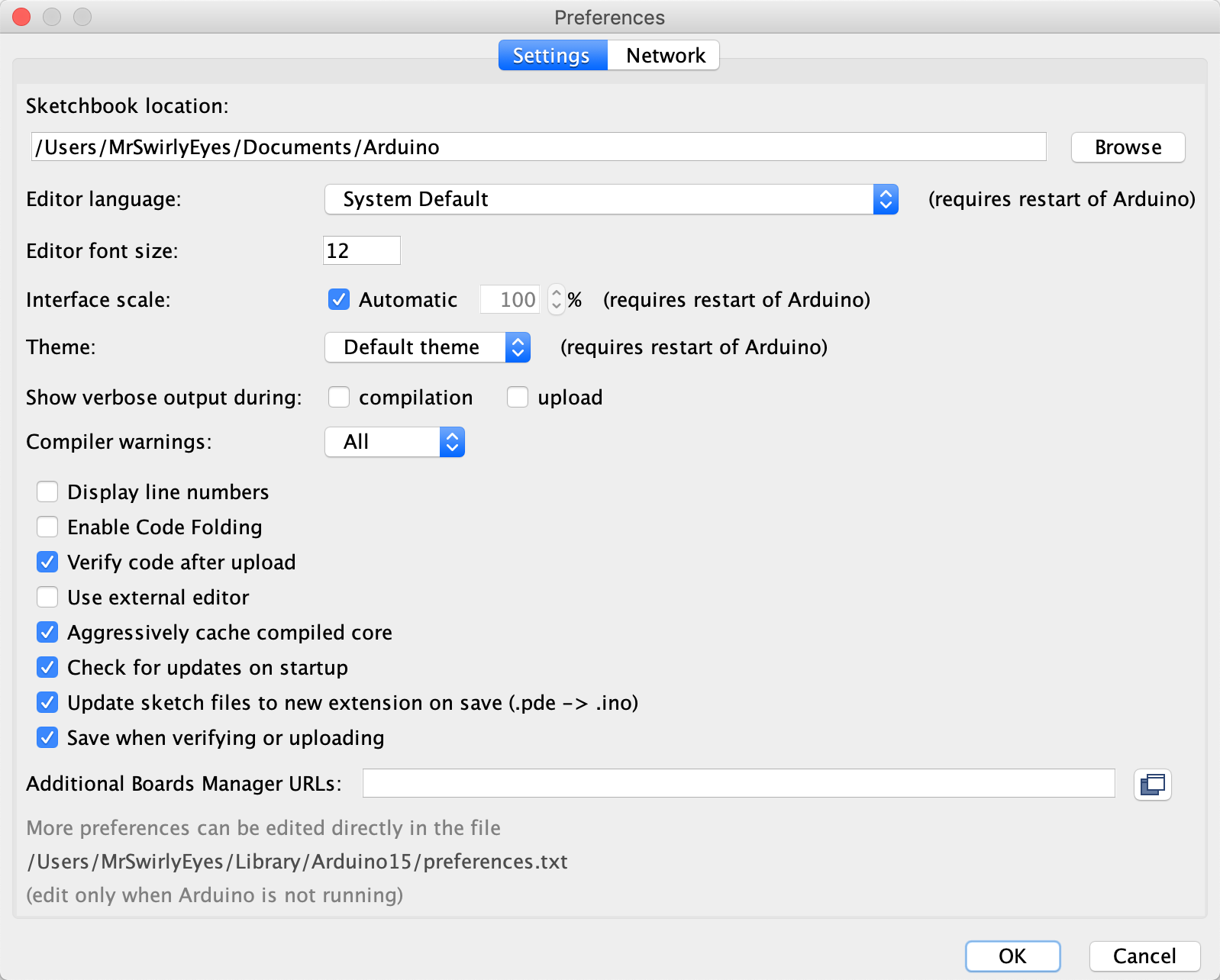
Task: Enable verbose output during compilation
Action: click(339, 398)
